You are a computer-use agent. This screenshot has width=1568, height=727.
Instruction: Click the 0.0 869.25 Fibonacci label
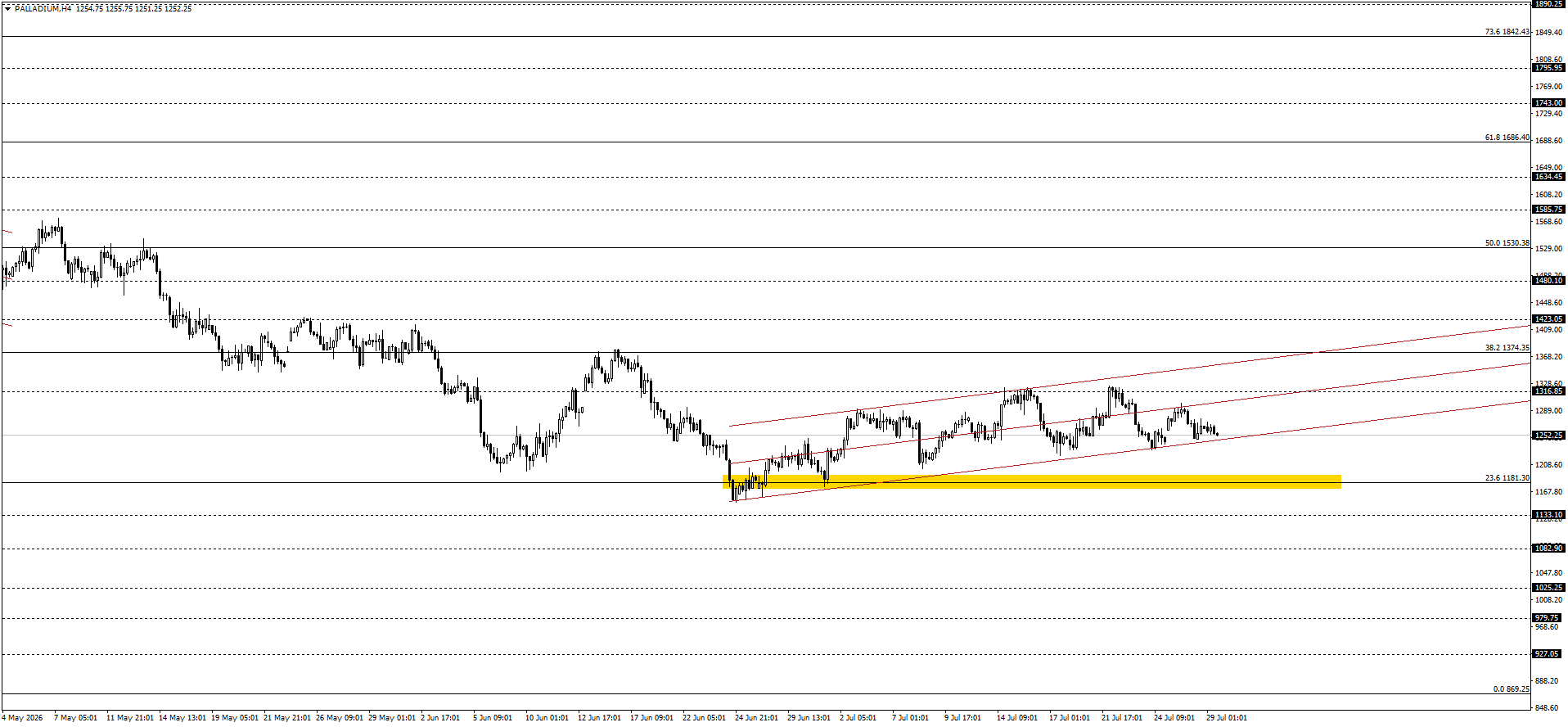pyautogui.click(x=1511, y=689)
